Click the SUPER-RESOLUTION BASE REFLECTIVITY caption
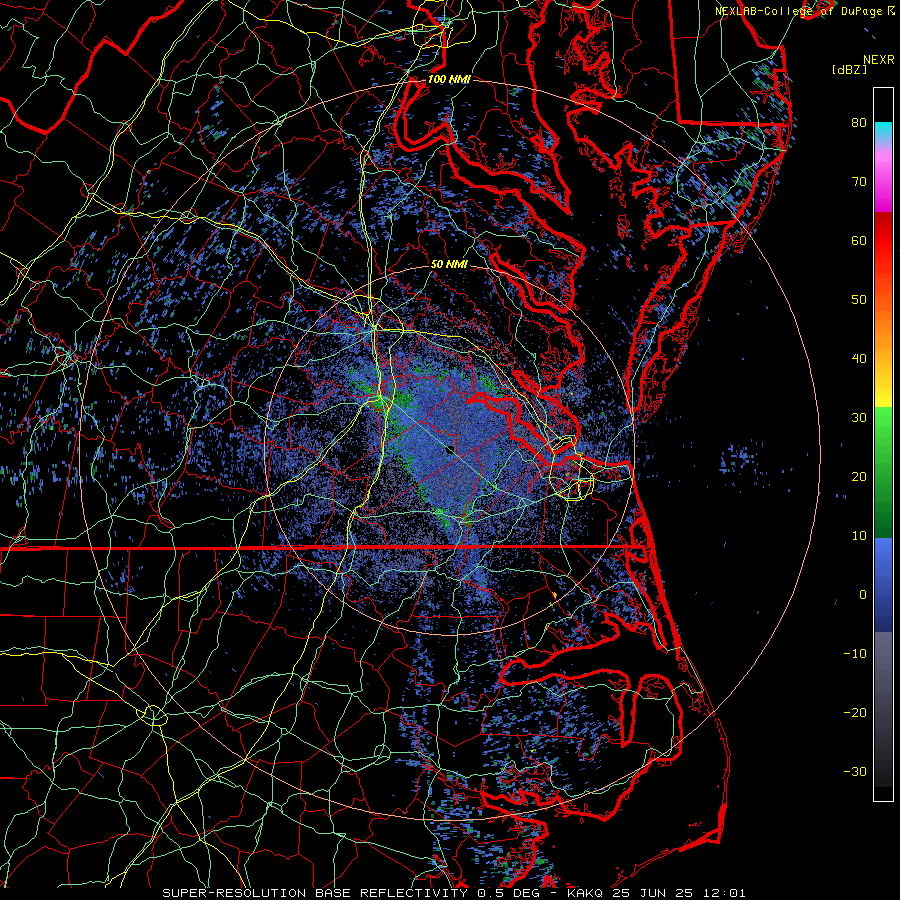 (x=314, y=893)
